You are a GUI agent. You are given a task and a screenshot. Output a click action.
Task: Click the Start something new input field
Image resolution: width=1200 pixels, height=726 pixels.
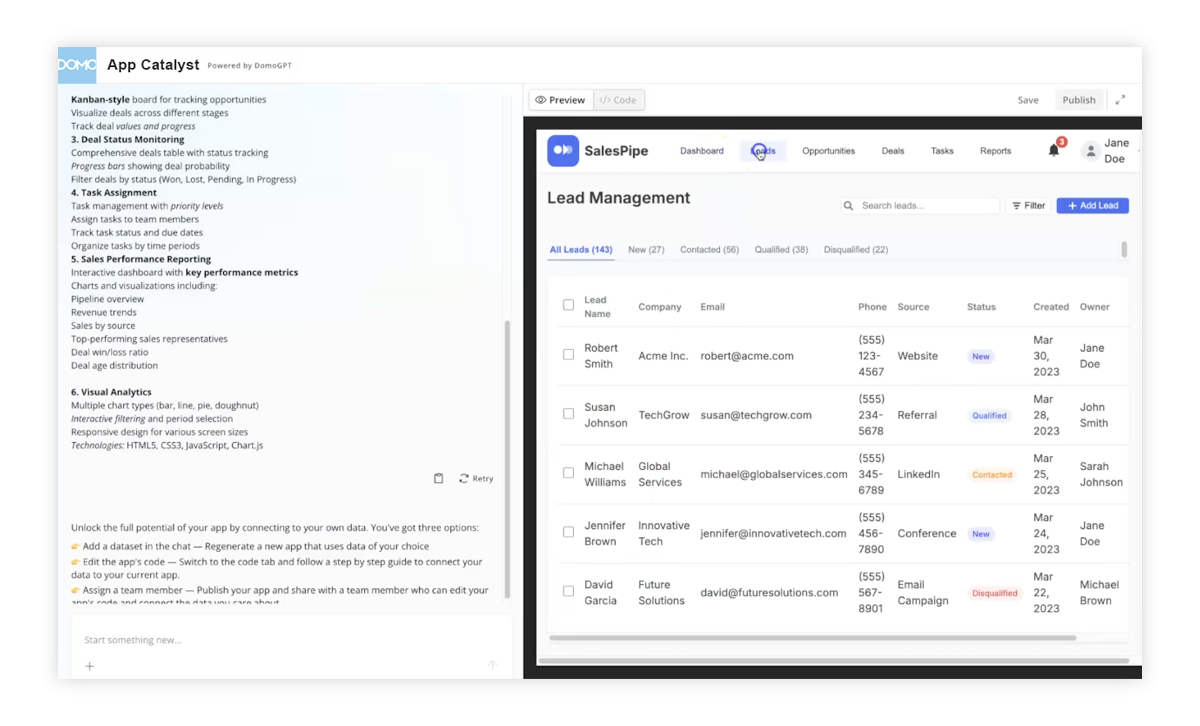click(200, 640)
